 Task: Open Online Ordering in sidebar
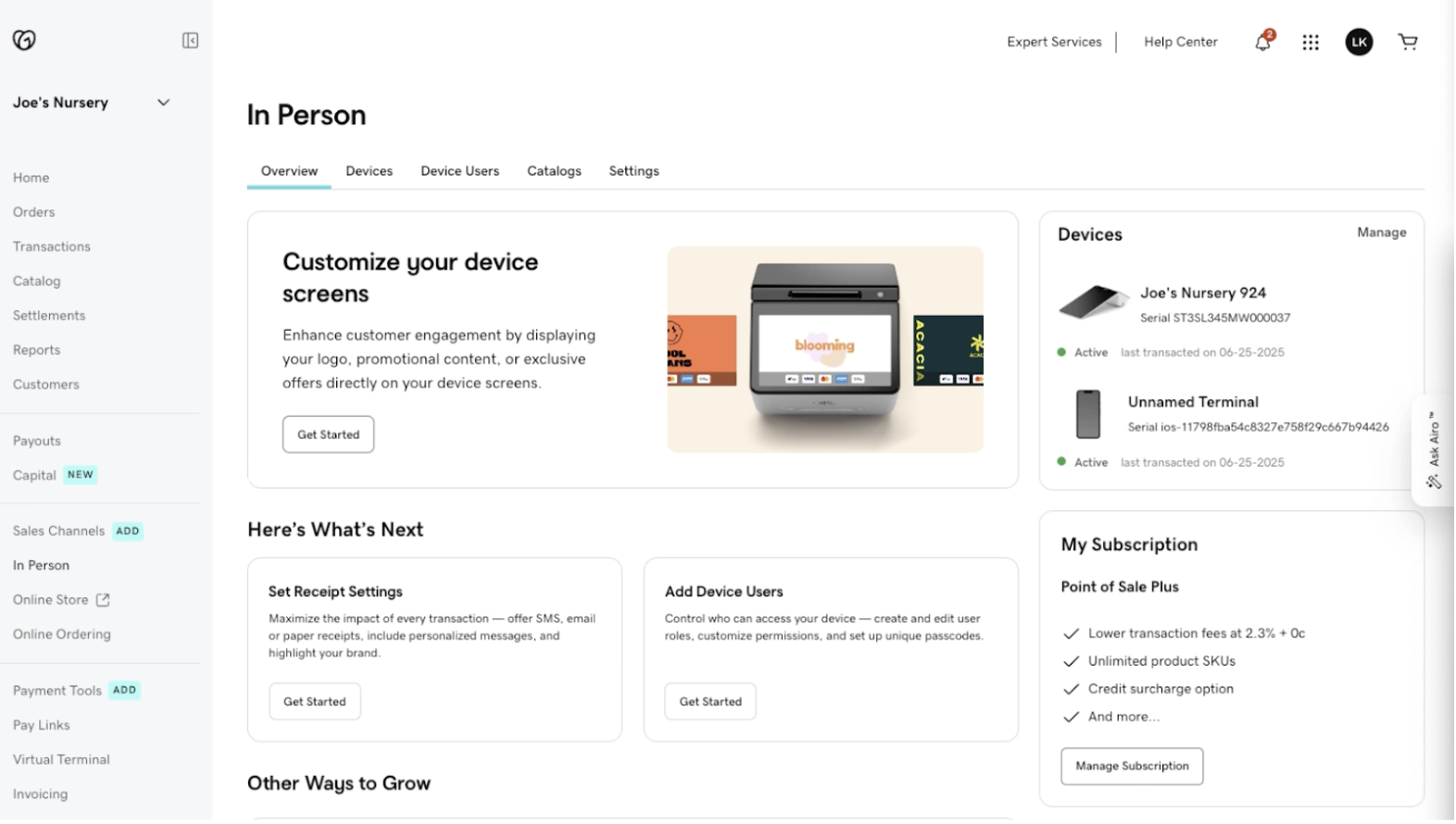(62, 635)
